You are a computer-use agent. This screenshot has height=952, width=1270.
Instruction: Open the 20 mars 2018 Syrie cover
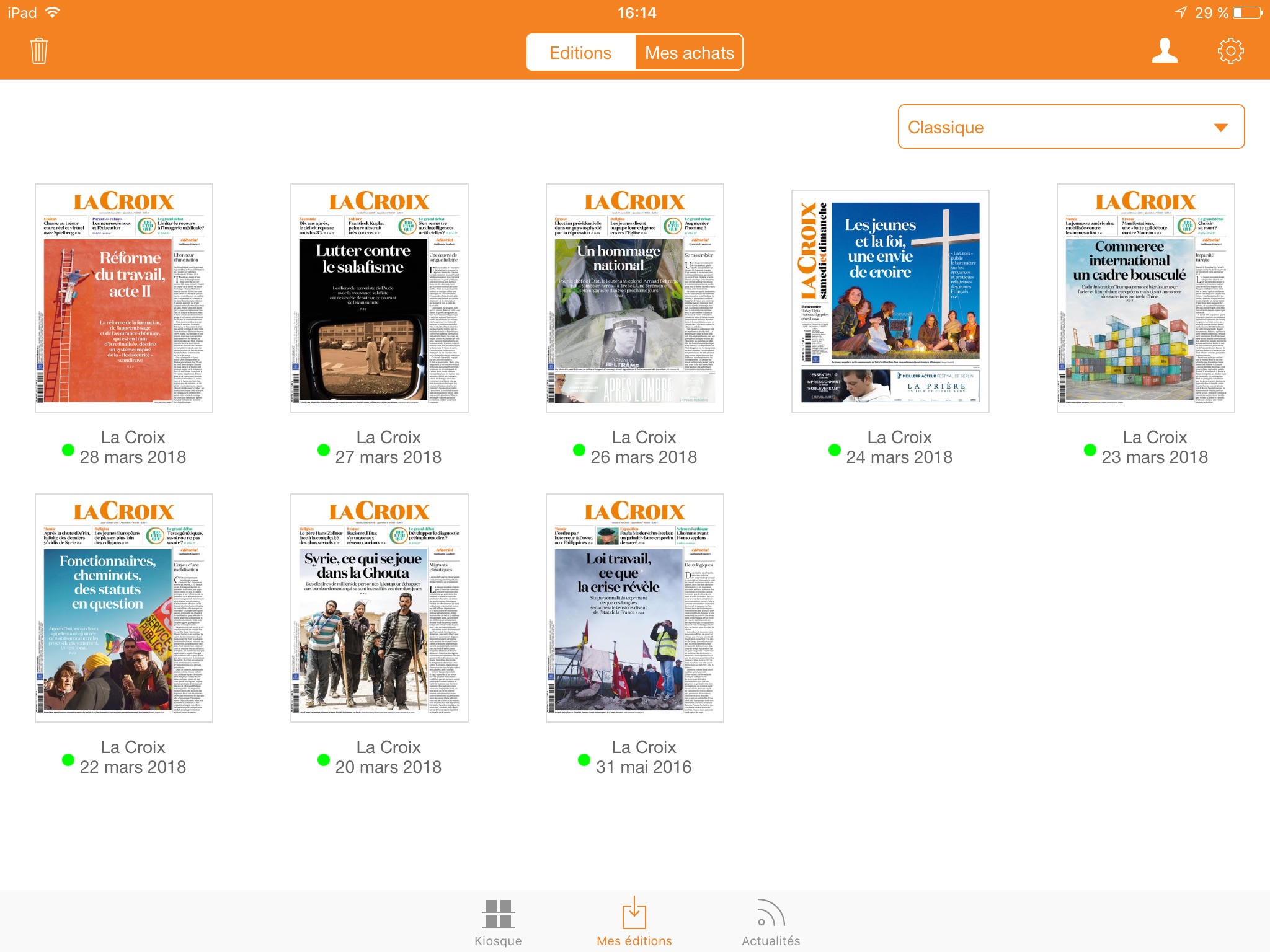379,608
